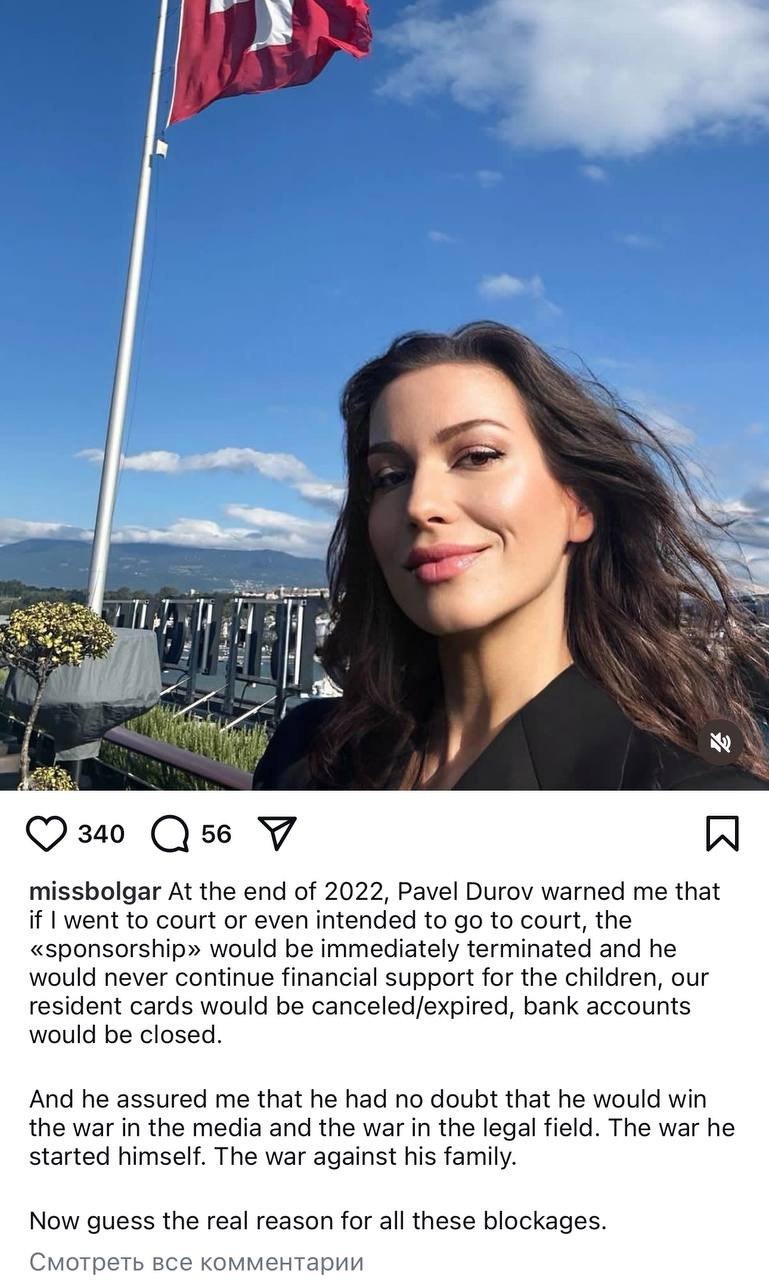Viewport: 769px width, 1280px height.
Task: Like the post with the heart icon
Action: coord(46,834)
